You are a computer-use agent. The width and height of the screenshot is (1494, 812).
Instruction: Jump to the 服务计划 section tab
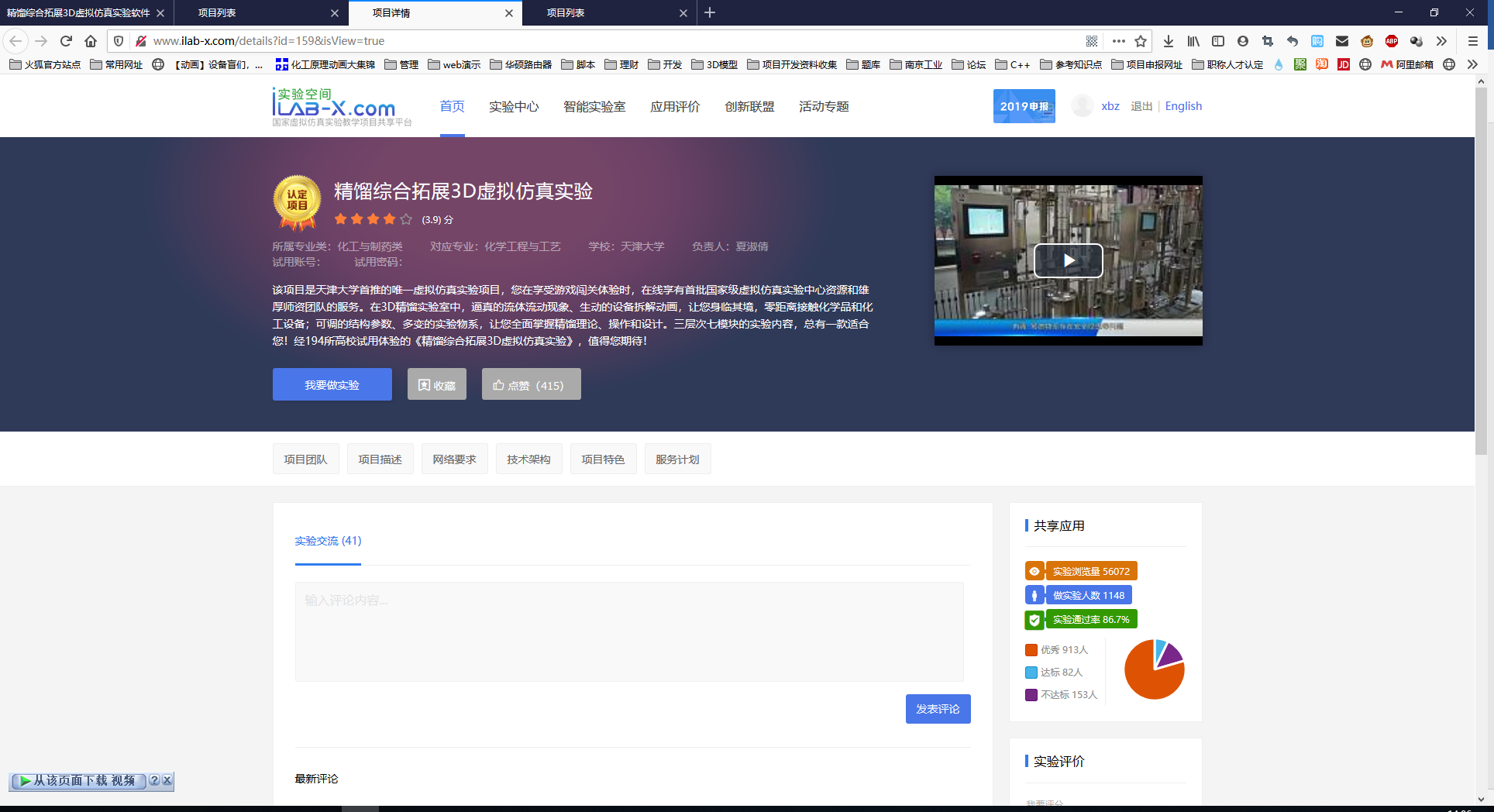677,459
